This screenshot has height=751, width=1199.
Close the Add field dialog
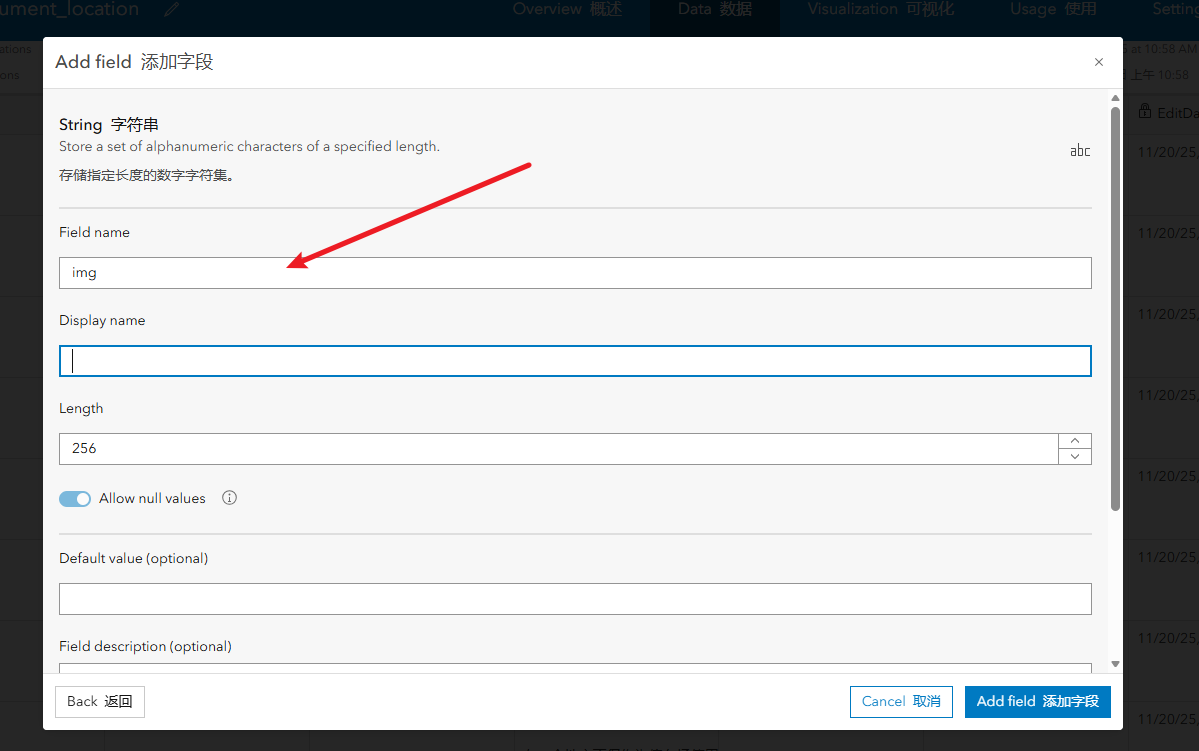point(1098,62)
